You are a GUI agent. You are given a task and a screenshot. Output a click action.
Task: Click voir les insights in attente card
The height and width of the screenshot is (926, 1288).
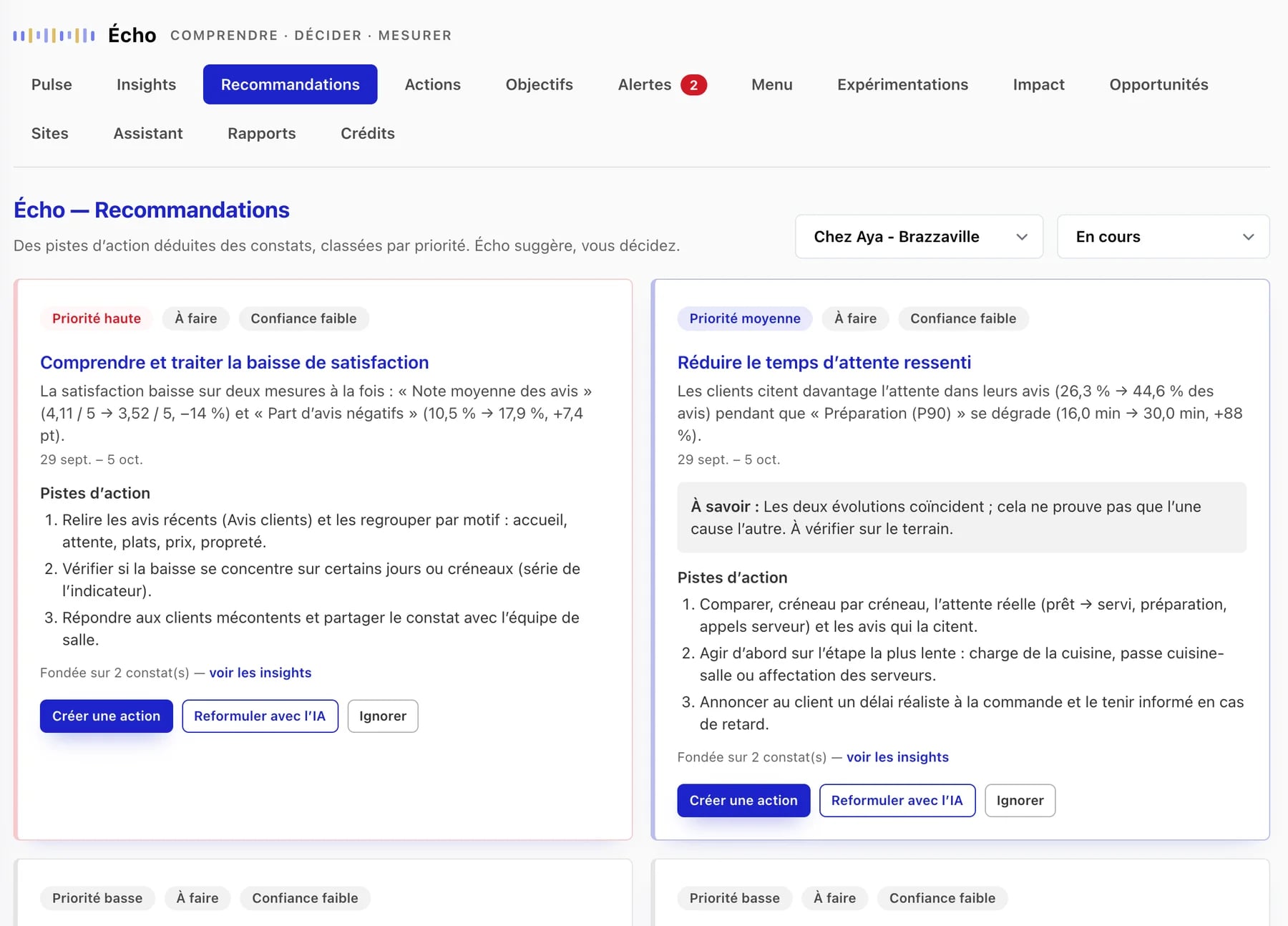coord(897,757)
